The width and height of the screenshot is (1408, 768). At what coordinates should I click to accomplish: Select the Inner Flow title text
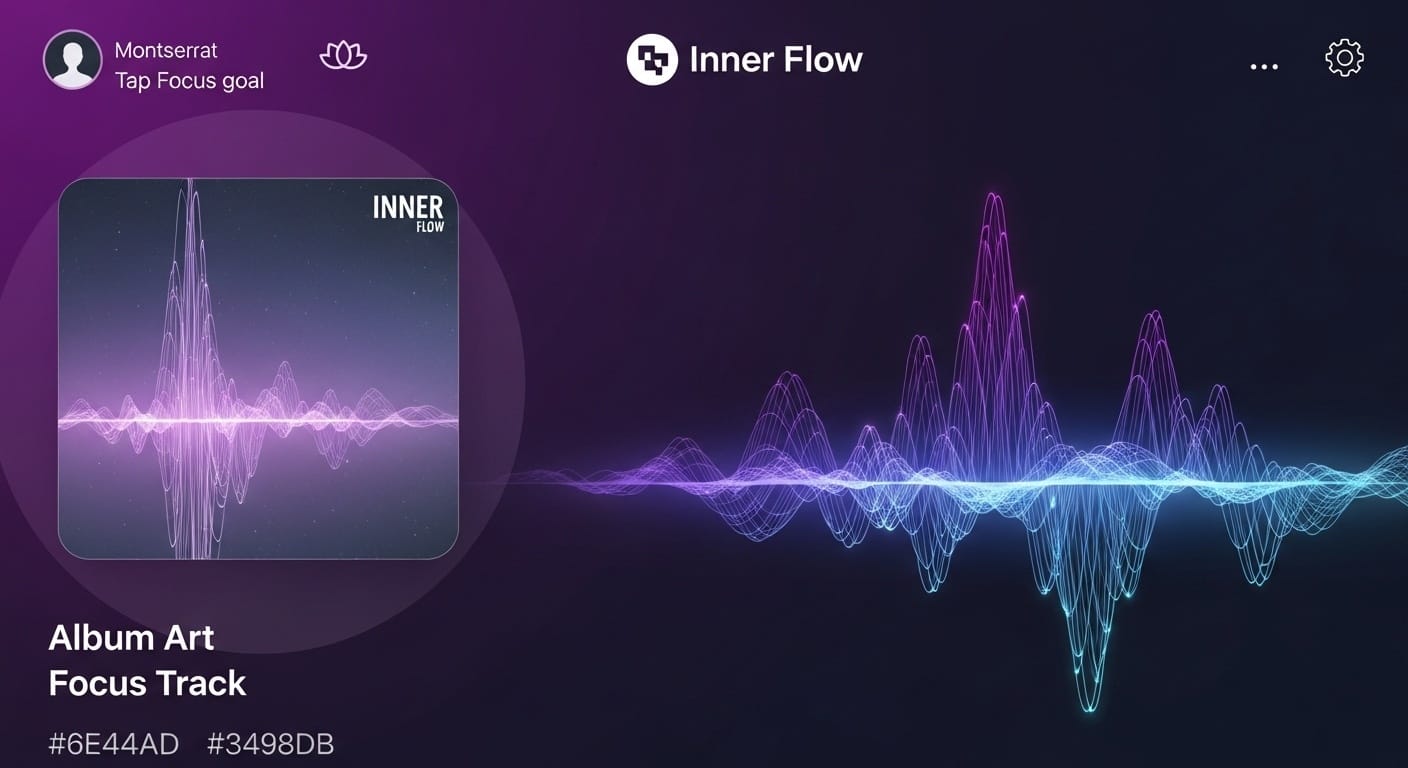click(774, 59)
